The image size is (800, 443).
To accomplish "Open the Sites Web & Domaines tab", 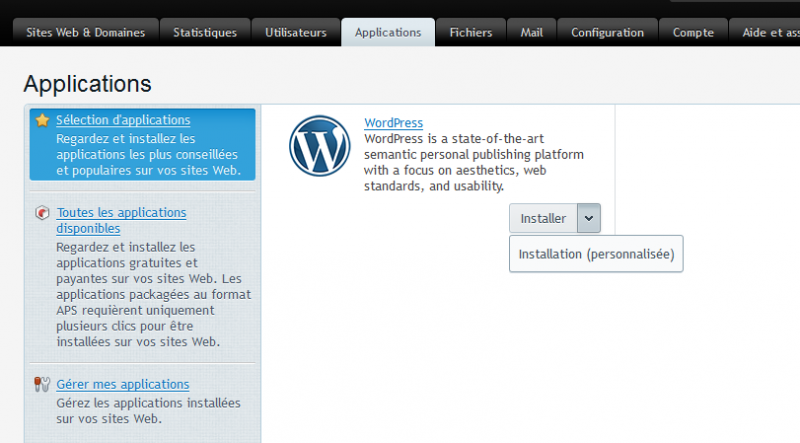I will [x=86, y=33].
